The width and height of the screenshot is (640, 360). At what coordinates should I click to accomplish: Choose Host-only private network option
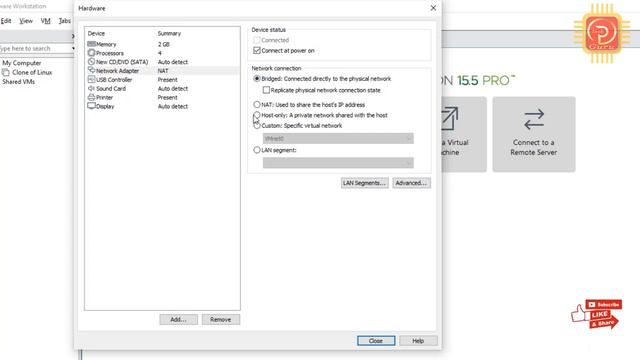(x=257, y=115)
